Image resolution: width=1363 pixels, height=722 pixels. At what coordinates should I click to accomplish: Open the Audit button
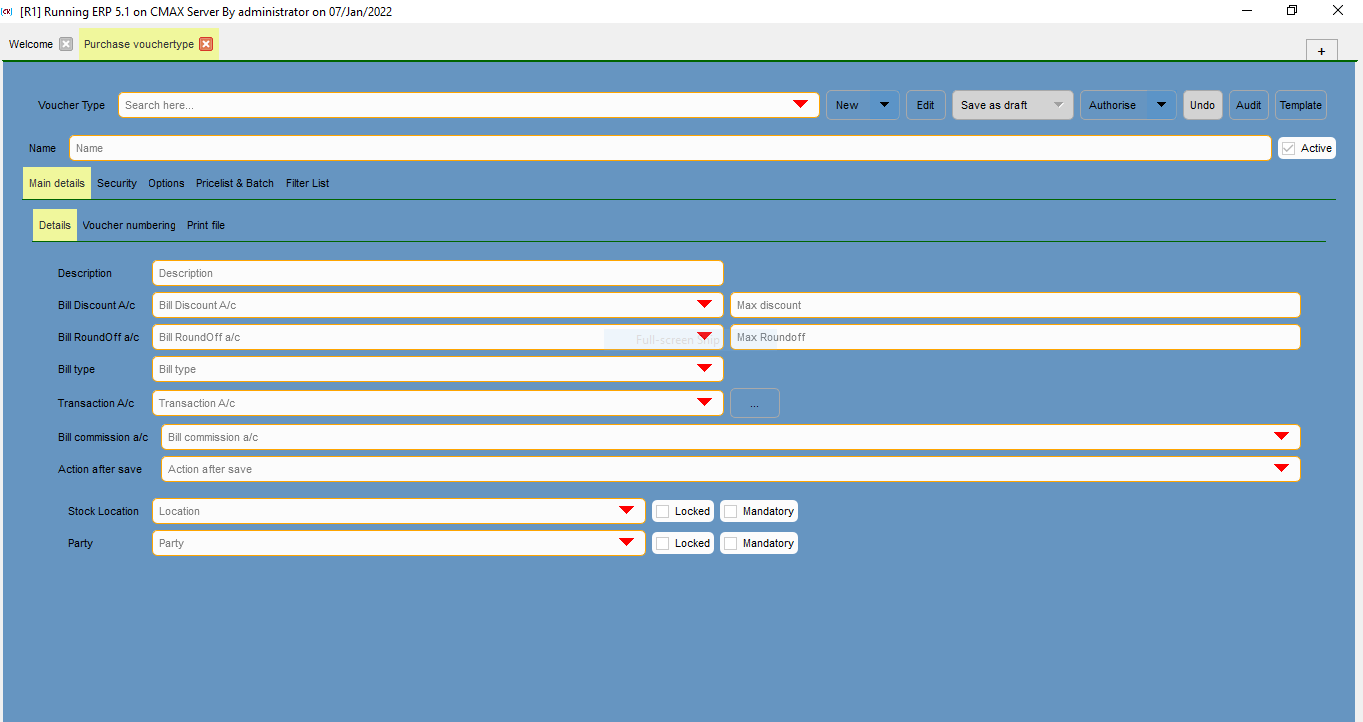1249,105
